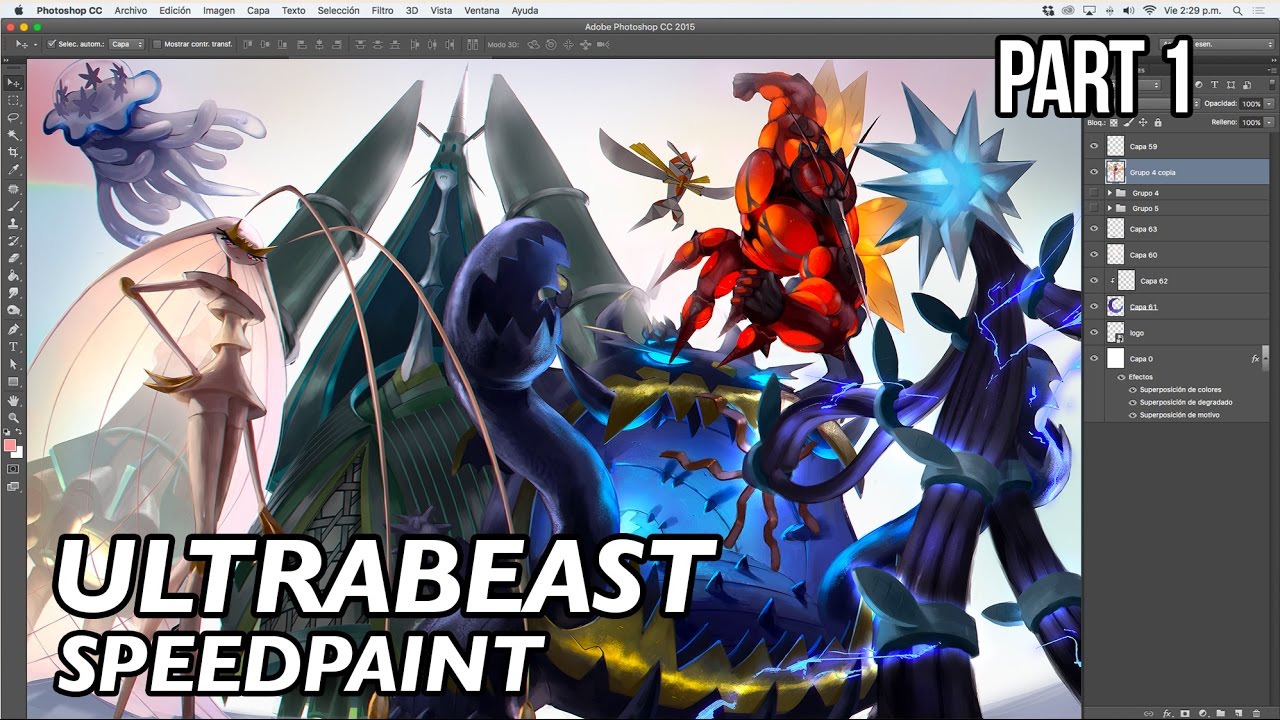Image resolution: width=1280 pixels, height=720 pixels.
Task: Select the Move tool in toolbox
Action: click(14, 83)
